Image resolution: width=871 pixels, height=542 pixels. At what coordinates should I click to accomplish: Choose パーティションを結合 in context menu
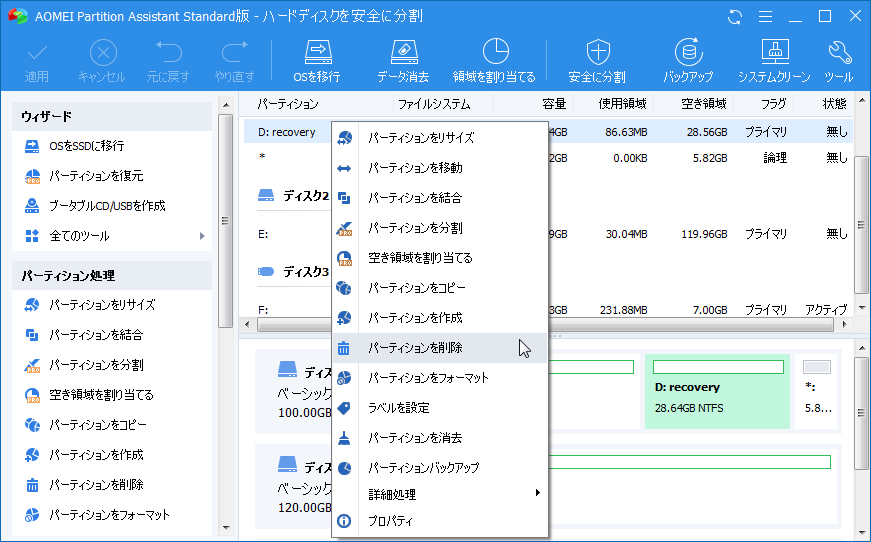tap(440, 198)
